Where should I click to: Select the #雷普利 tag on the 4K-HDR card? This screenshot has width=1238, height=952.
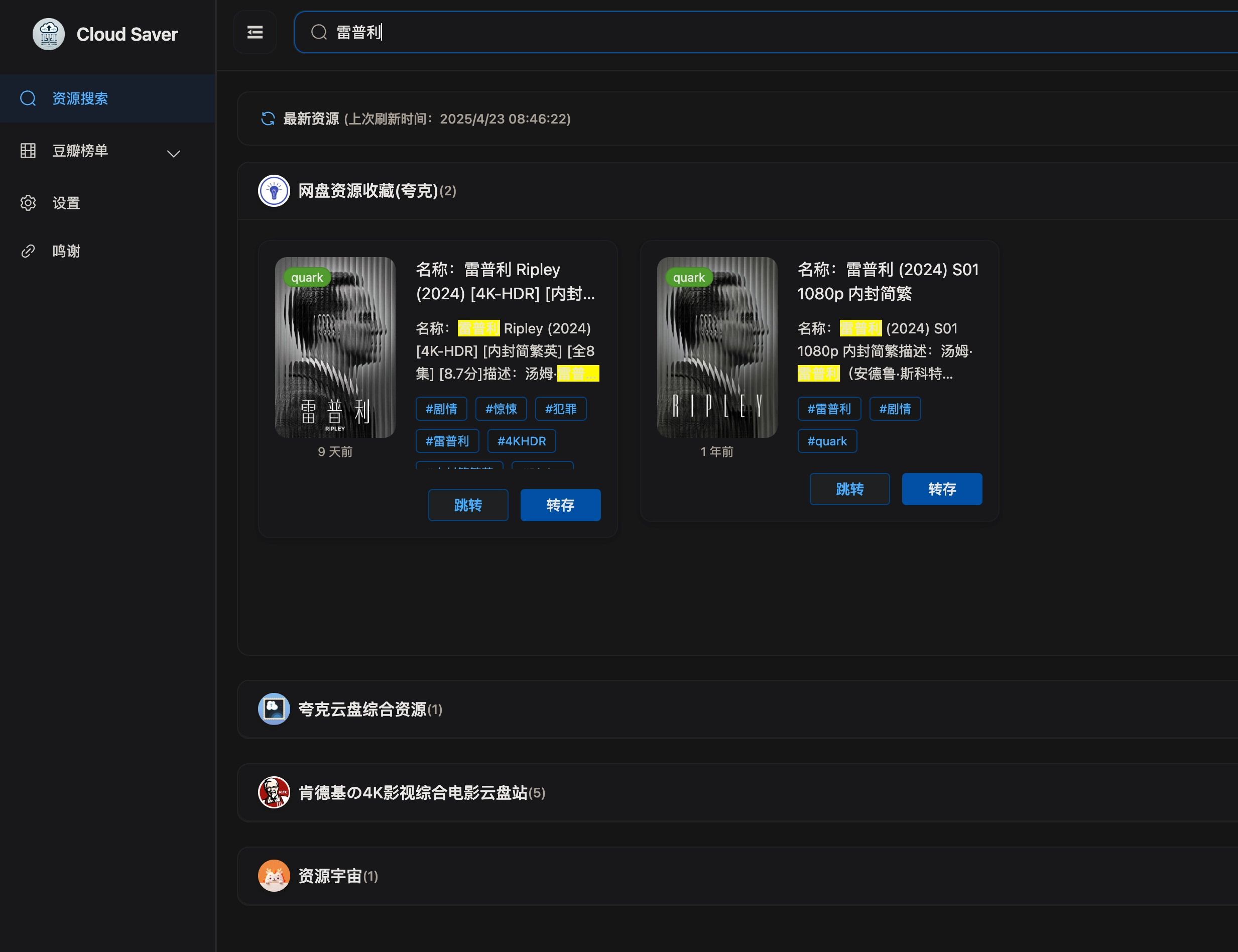coord(447,441)
